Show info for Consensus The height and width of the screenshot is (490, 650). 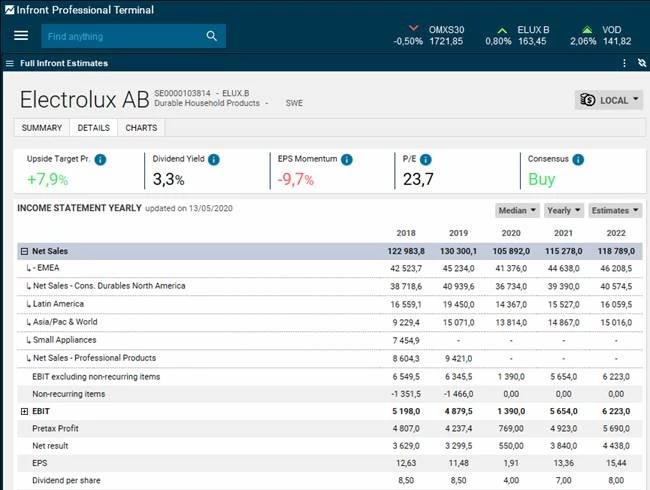click(578, 160)
